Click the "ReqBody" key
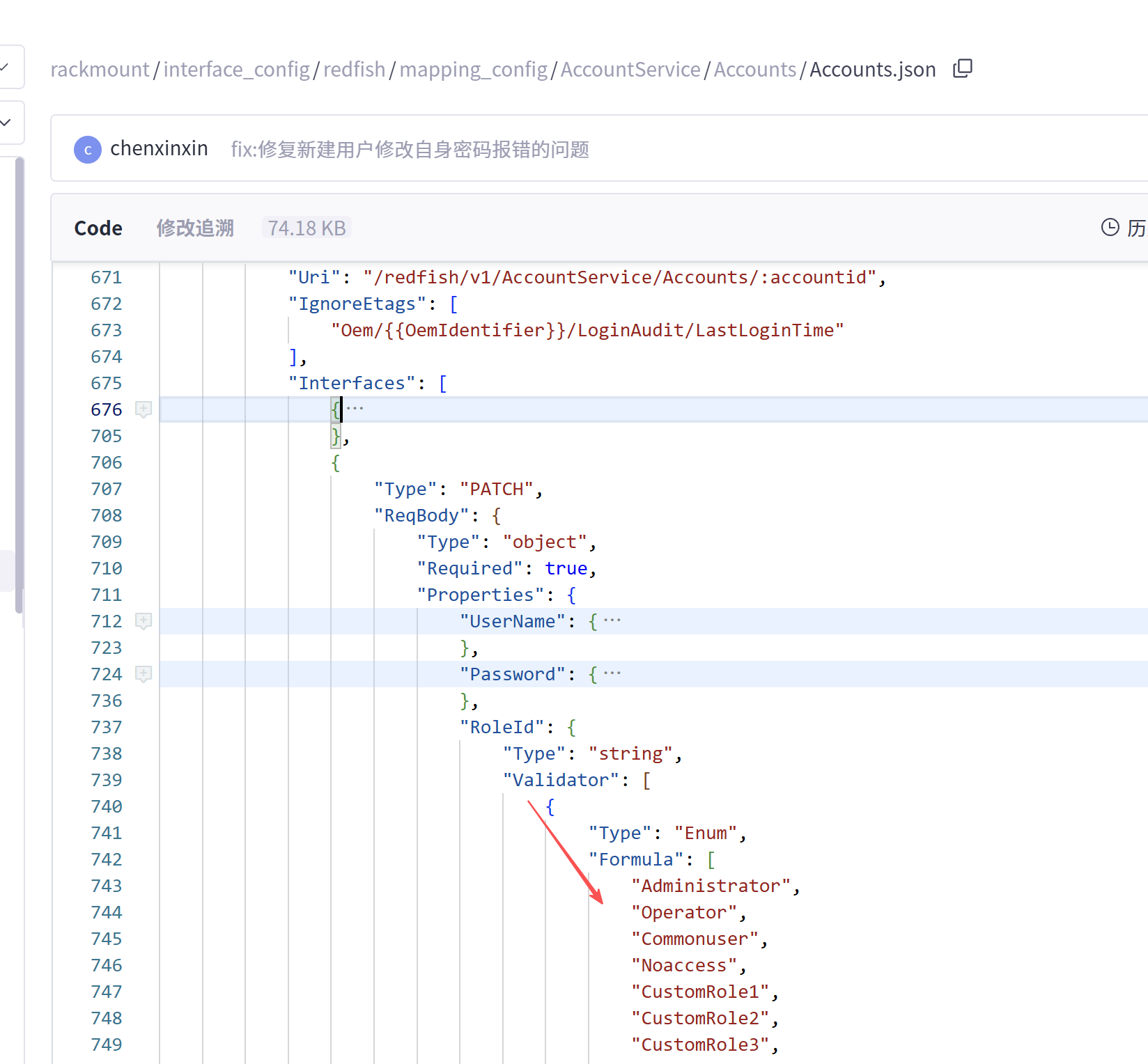This screenshot has height=1064, width=1148. pyautogui.click(x=422, y=515)
